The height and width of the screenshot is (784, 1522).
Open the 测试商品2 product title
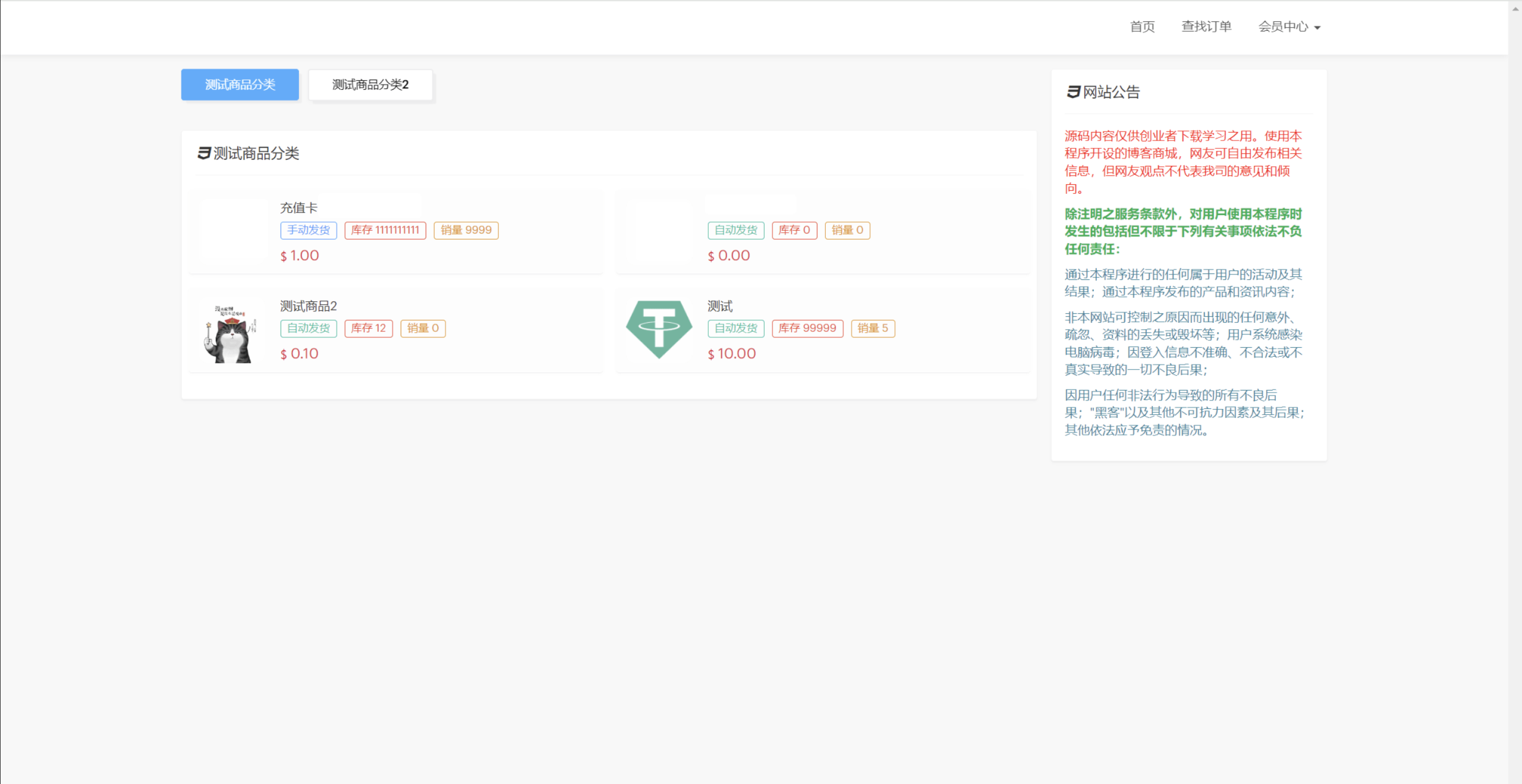pos(308,306)
